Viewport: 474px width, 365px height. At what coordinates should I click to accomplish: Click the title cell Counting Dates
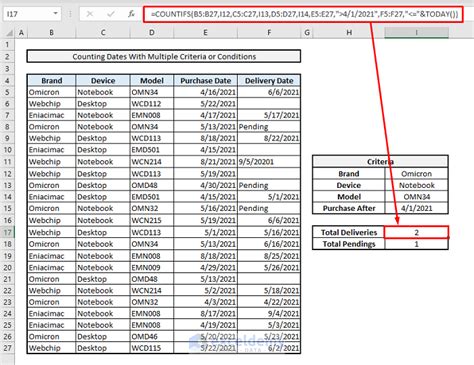pyautogui.click(x=164, y=57)
